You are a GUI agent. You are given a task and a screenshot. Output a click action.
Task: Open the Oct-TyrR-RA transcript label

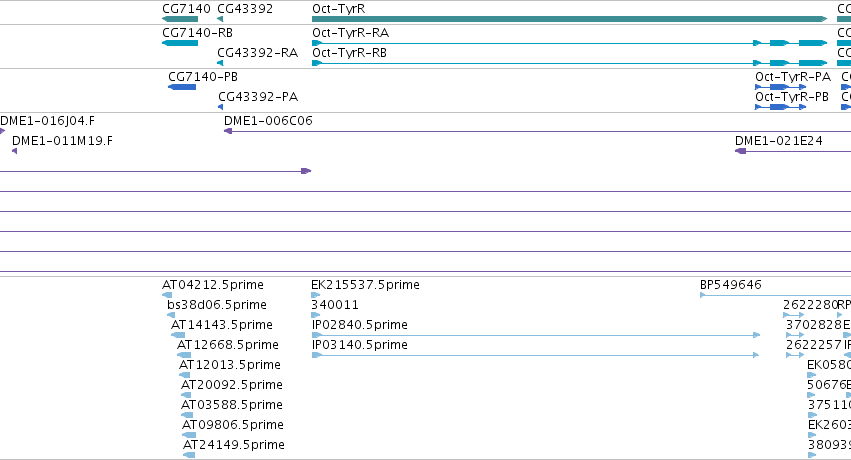point(350,33)
